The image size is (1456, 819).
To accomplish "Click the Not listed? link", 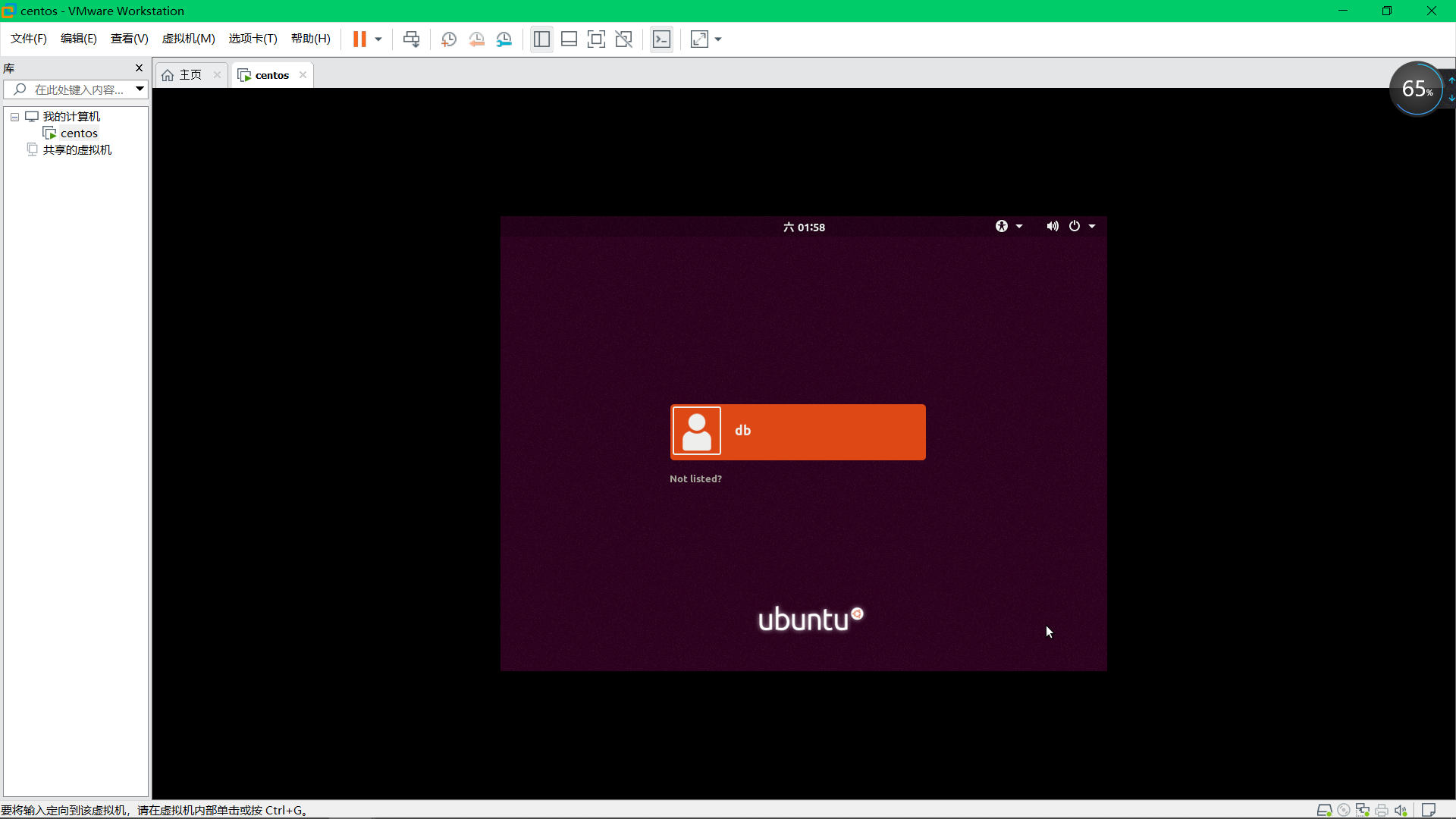I will click(x=695, y=479).
